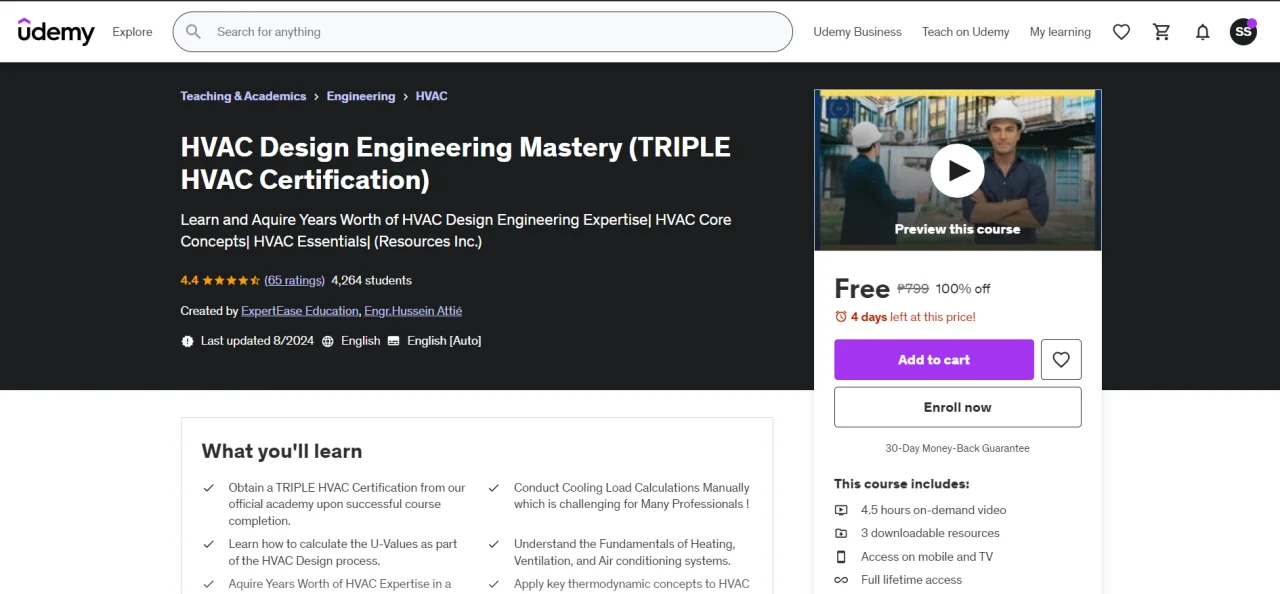Image resolution: width=1280 pixels, height=594 pixels.
Task: Click the mobile access icon
Action: point(841,557)
